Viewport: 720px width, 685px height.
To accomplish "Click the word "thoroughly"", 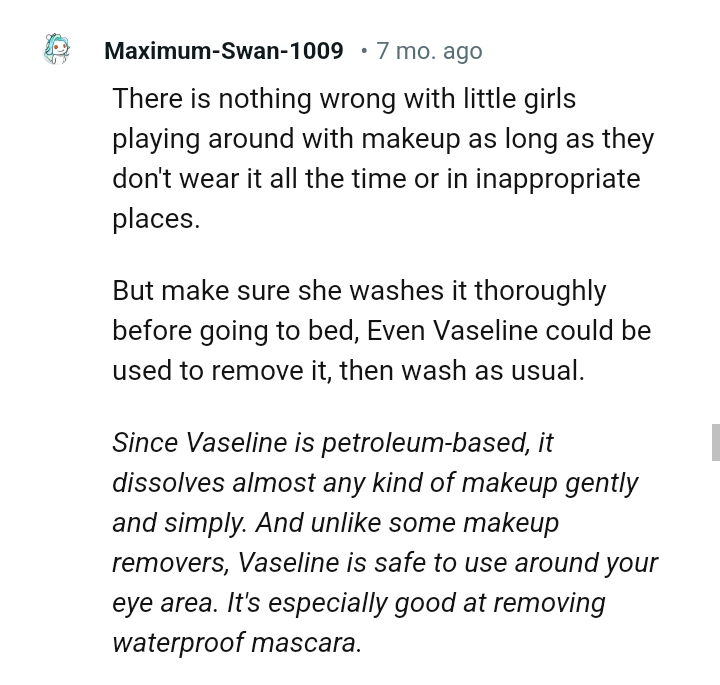I will tap(540, 290).
